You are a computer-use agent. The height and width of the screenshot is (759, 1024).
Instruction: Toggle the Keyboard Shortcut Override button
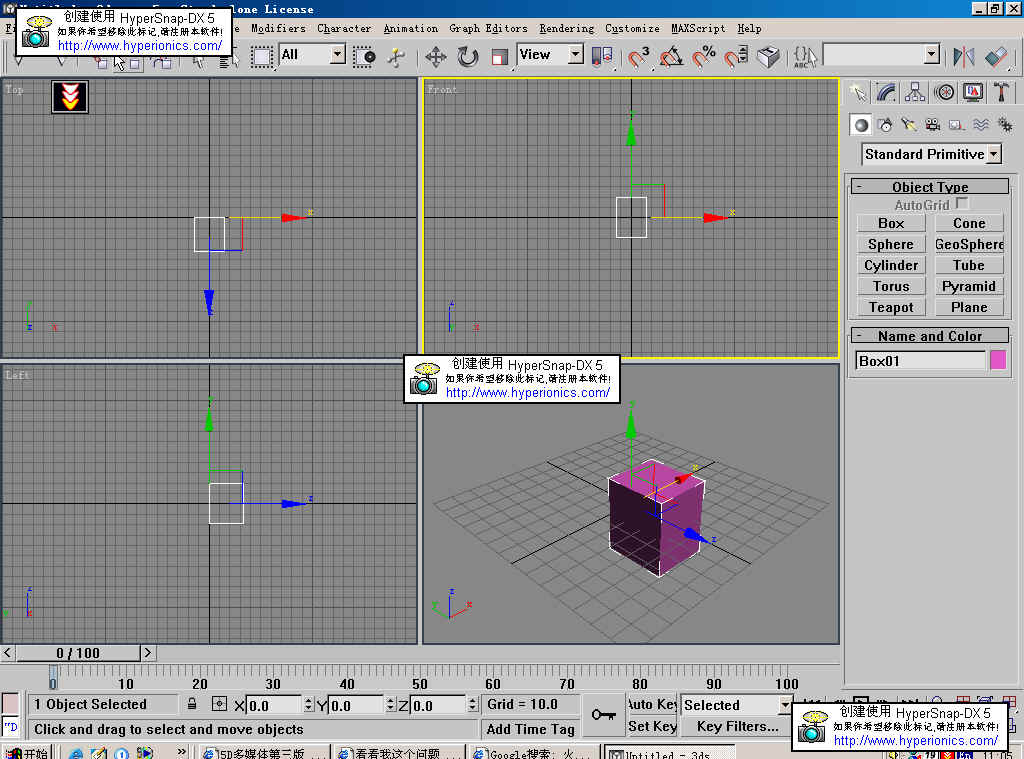pos(769,57)
